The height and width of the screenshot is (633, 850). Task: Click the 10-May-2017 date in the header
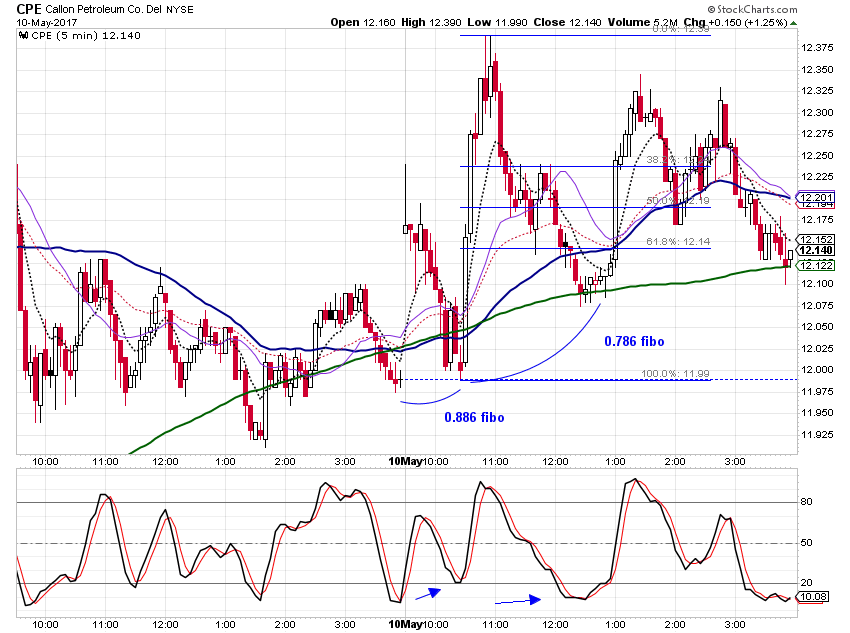coord(47,22)
